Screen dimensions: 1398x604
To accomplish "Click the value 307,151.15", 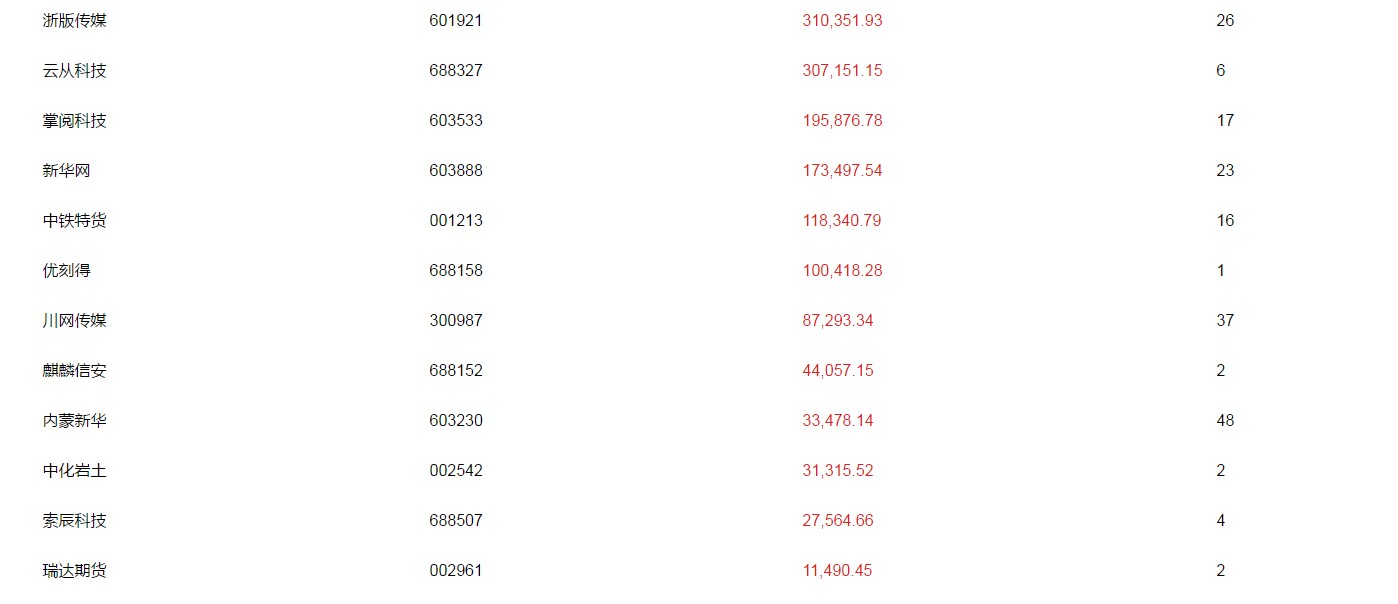I will click(x=842, y=71).
